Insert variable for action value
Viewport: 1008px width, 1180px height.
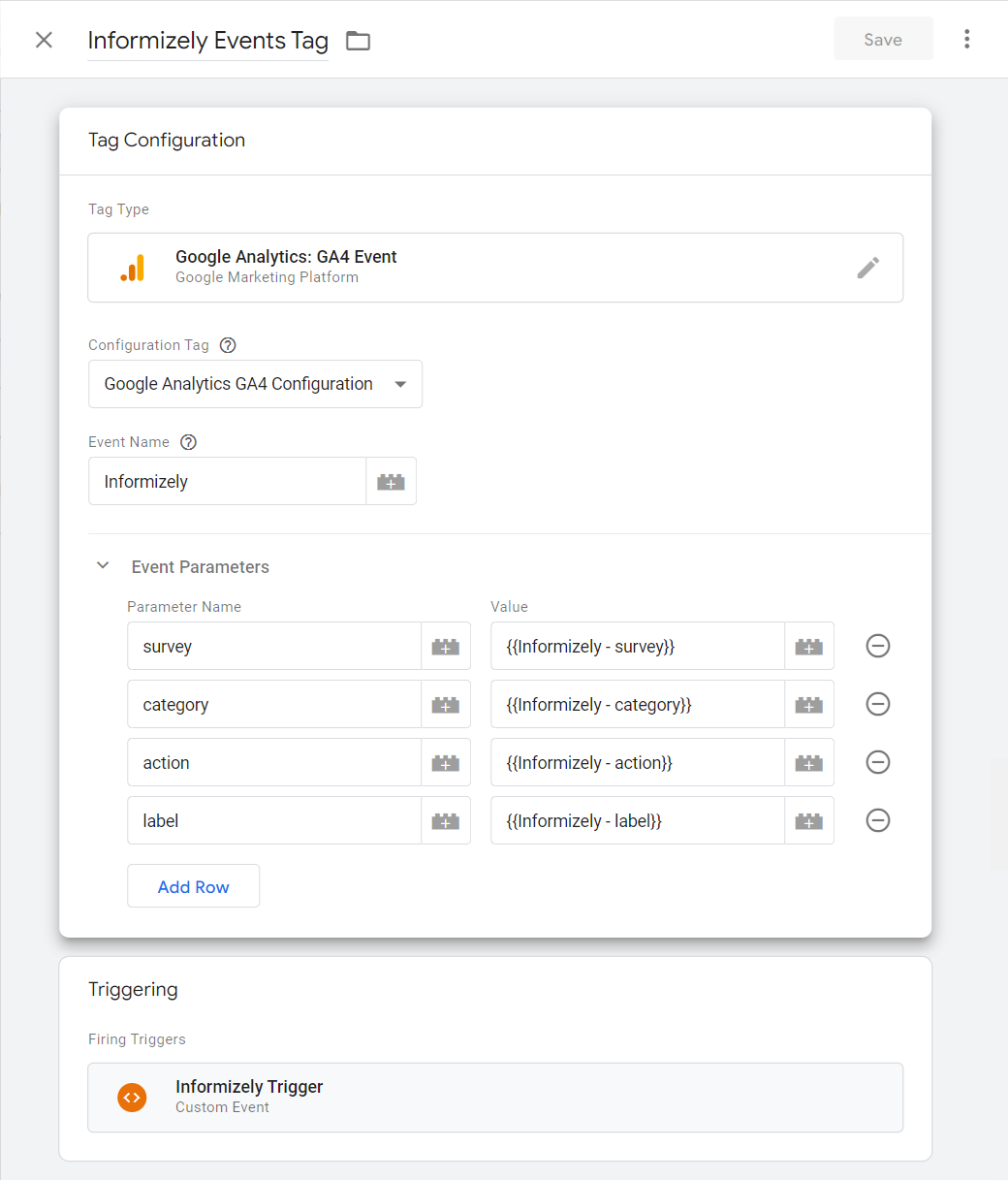click(809, 762)
